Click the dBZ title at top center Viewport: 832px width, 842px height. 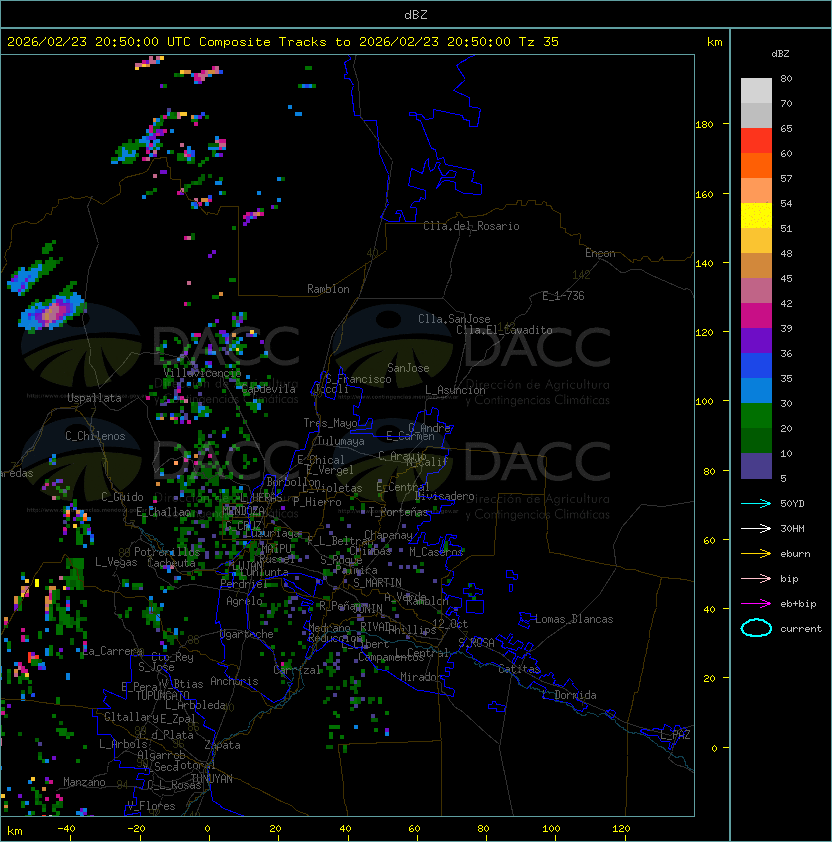[x=416, y=14]
